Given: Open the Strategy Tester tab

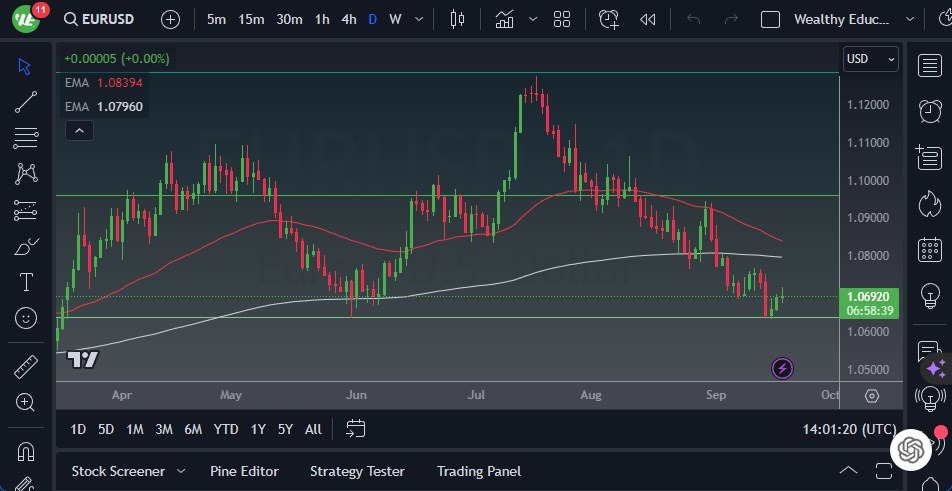Looking at the screenshot, I should (357, 471).
